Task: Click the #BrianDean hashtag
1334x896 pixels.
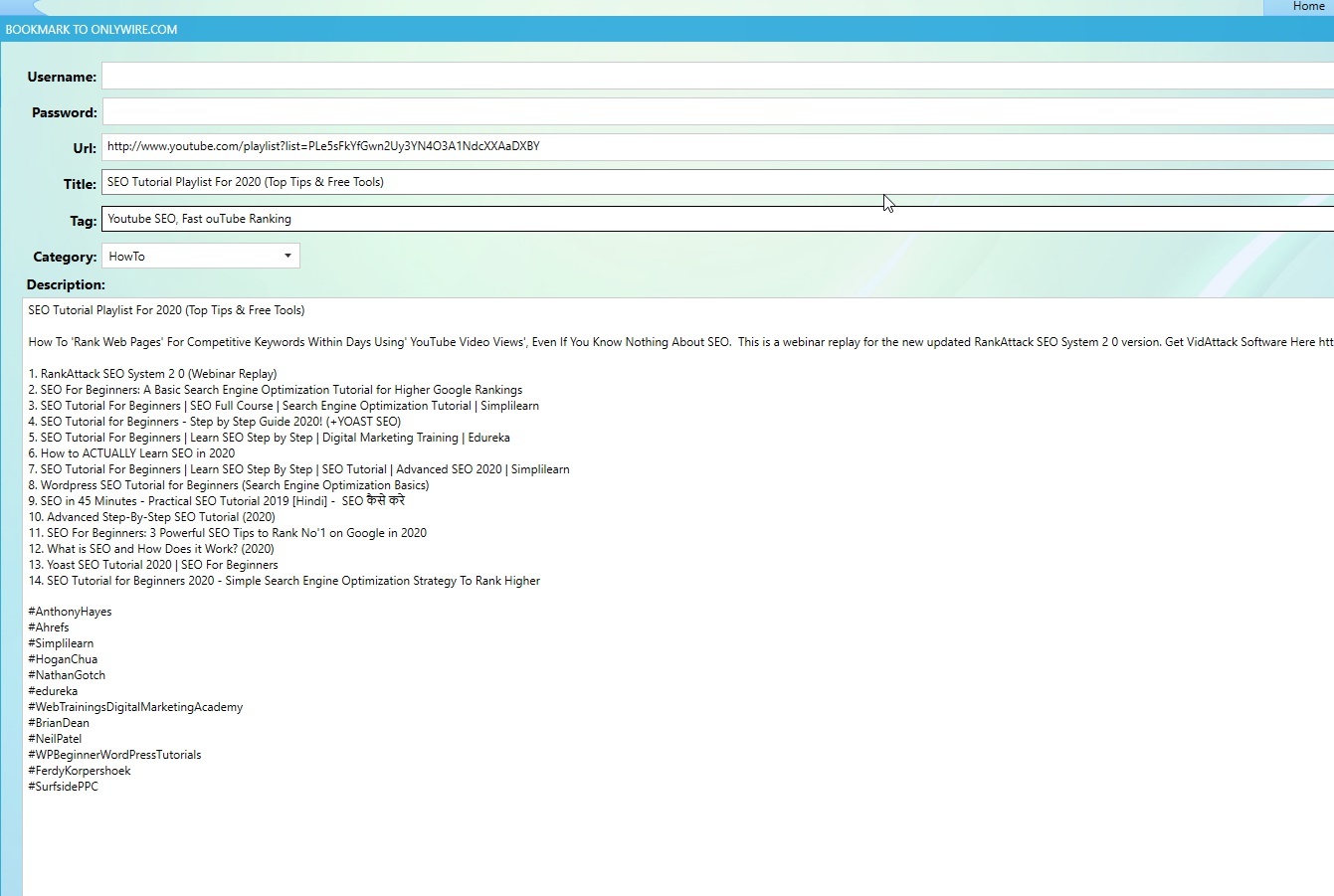Action: point(59,723)
